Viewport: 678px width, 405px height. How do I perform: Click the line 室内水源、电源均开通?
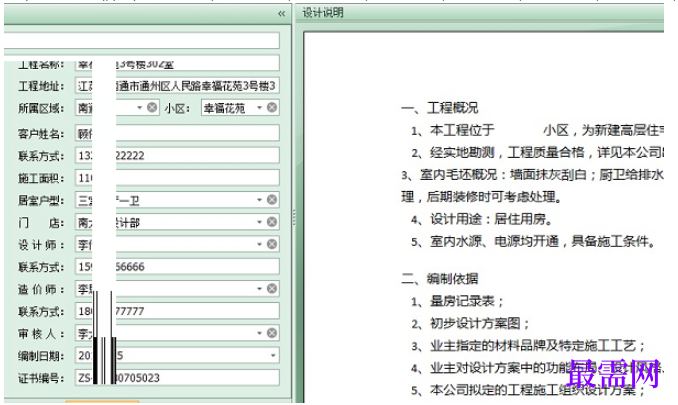(x=533, y=242)
